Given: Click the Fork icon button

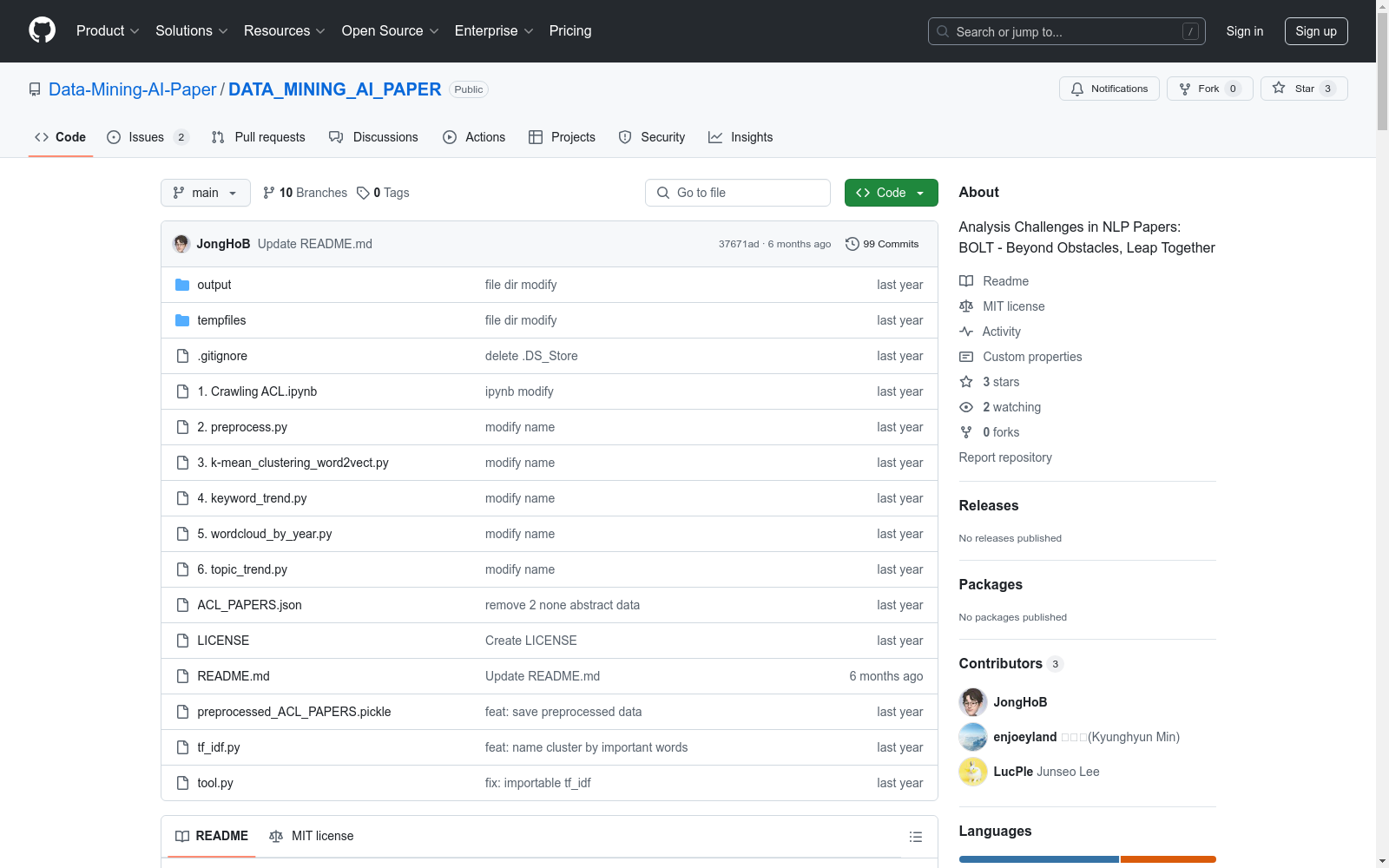Looking at the screenshot, I should coord(1185,89).
